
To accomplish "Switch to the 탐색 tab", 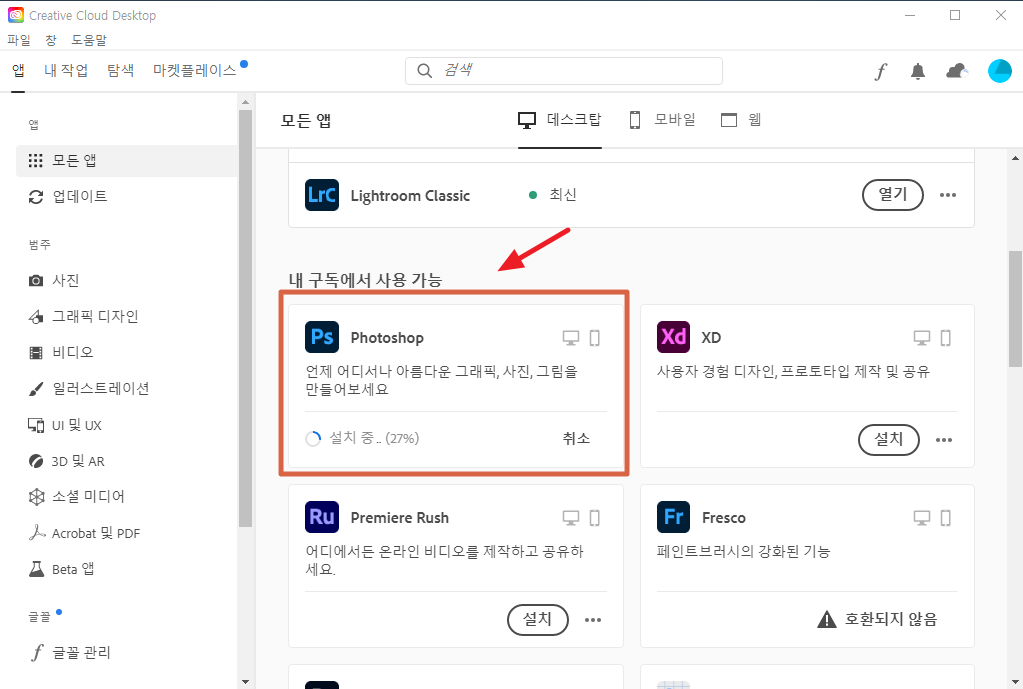I will coord(121,70).
